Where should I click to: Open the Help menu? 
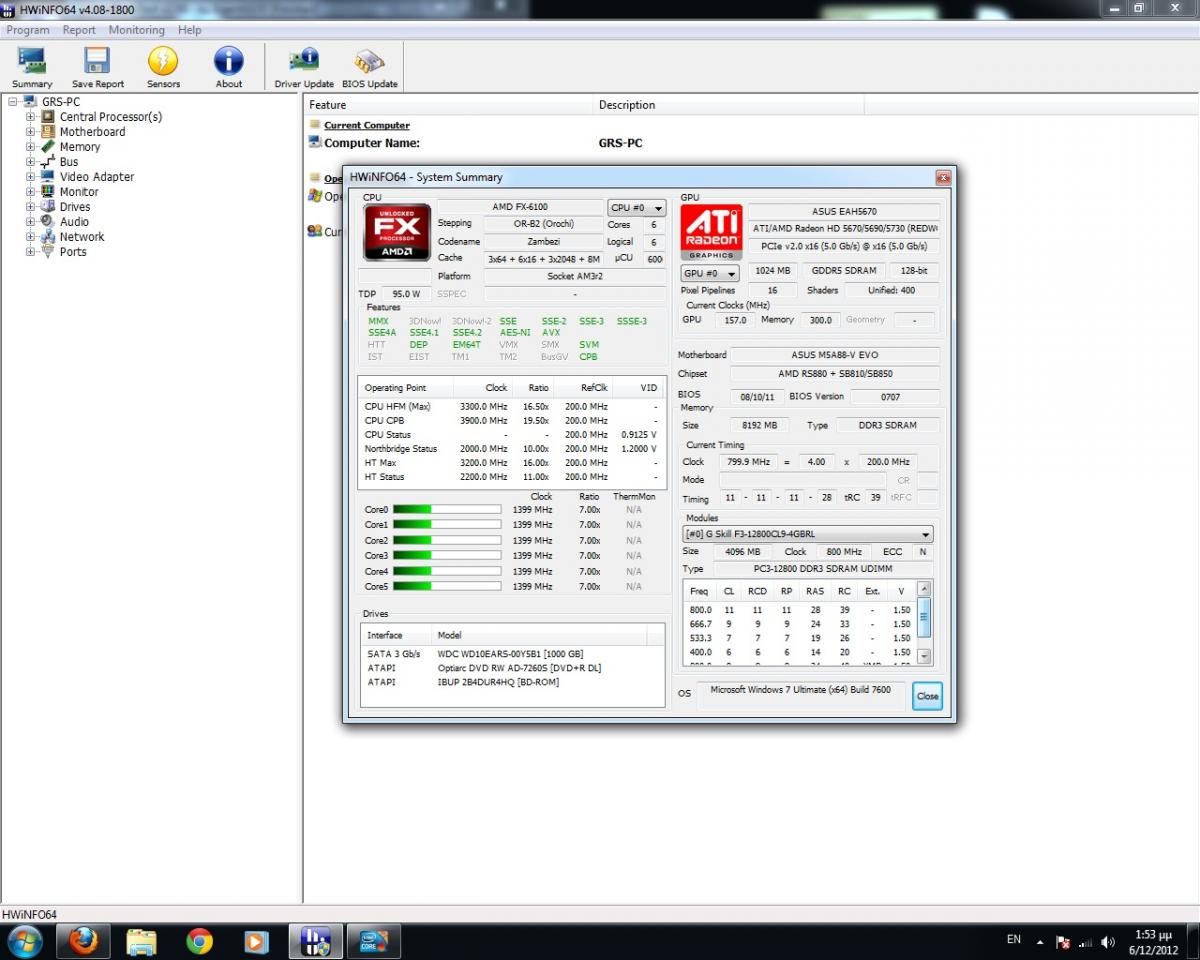190,30
